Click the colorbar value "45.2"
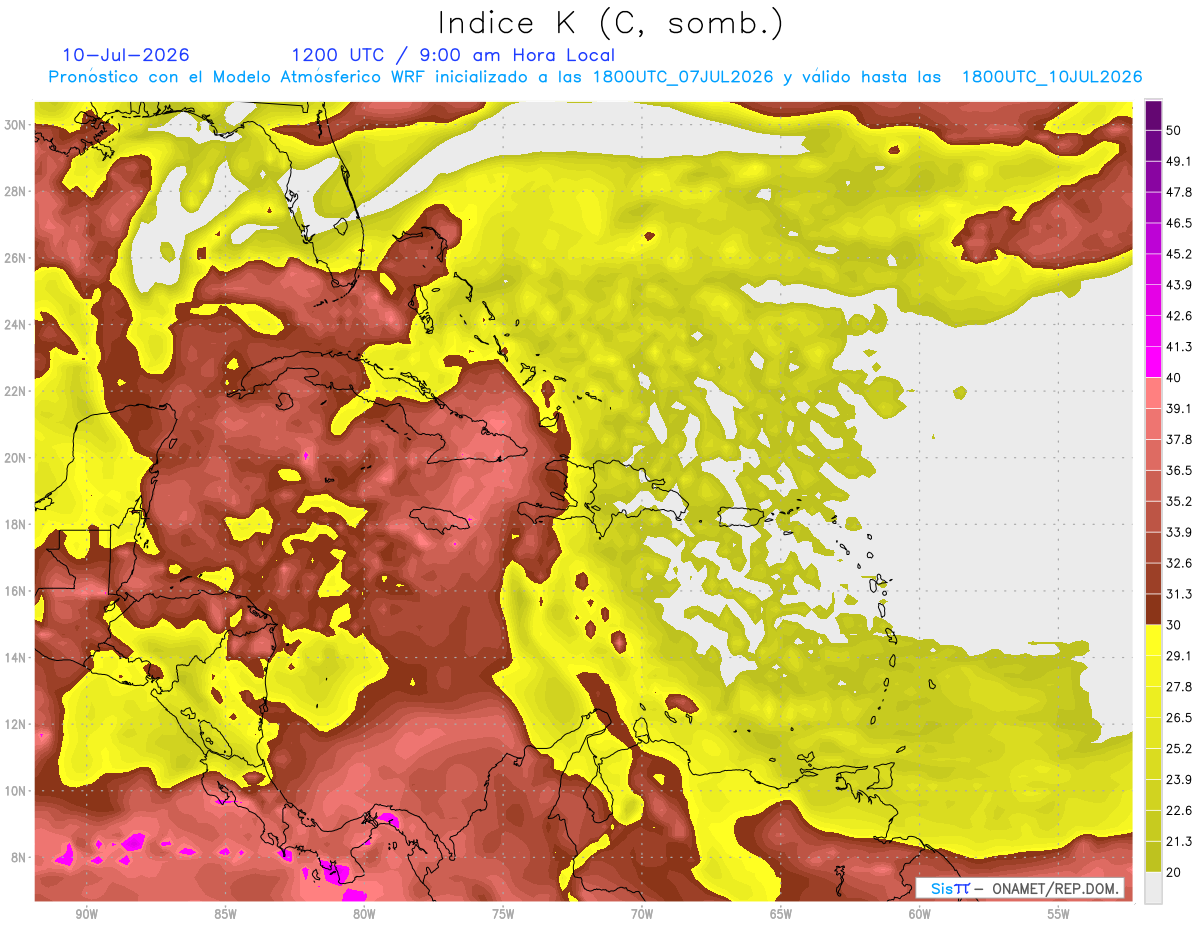Screen dimensions: 1200x927 pos(1179,254)
